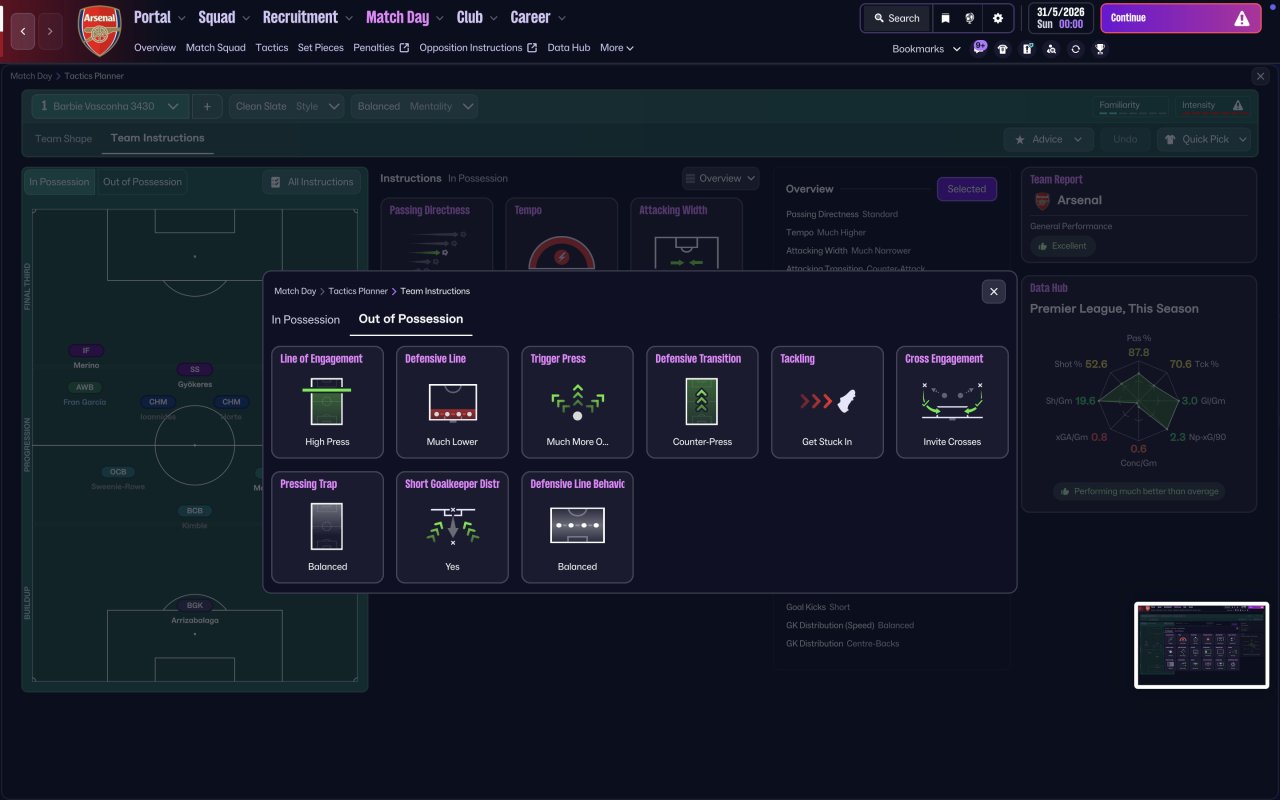Open Data Hub in sub navigation

[x=569, y=47]
